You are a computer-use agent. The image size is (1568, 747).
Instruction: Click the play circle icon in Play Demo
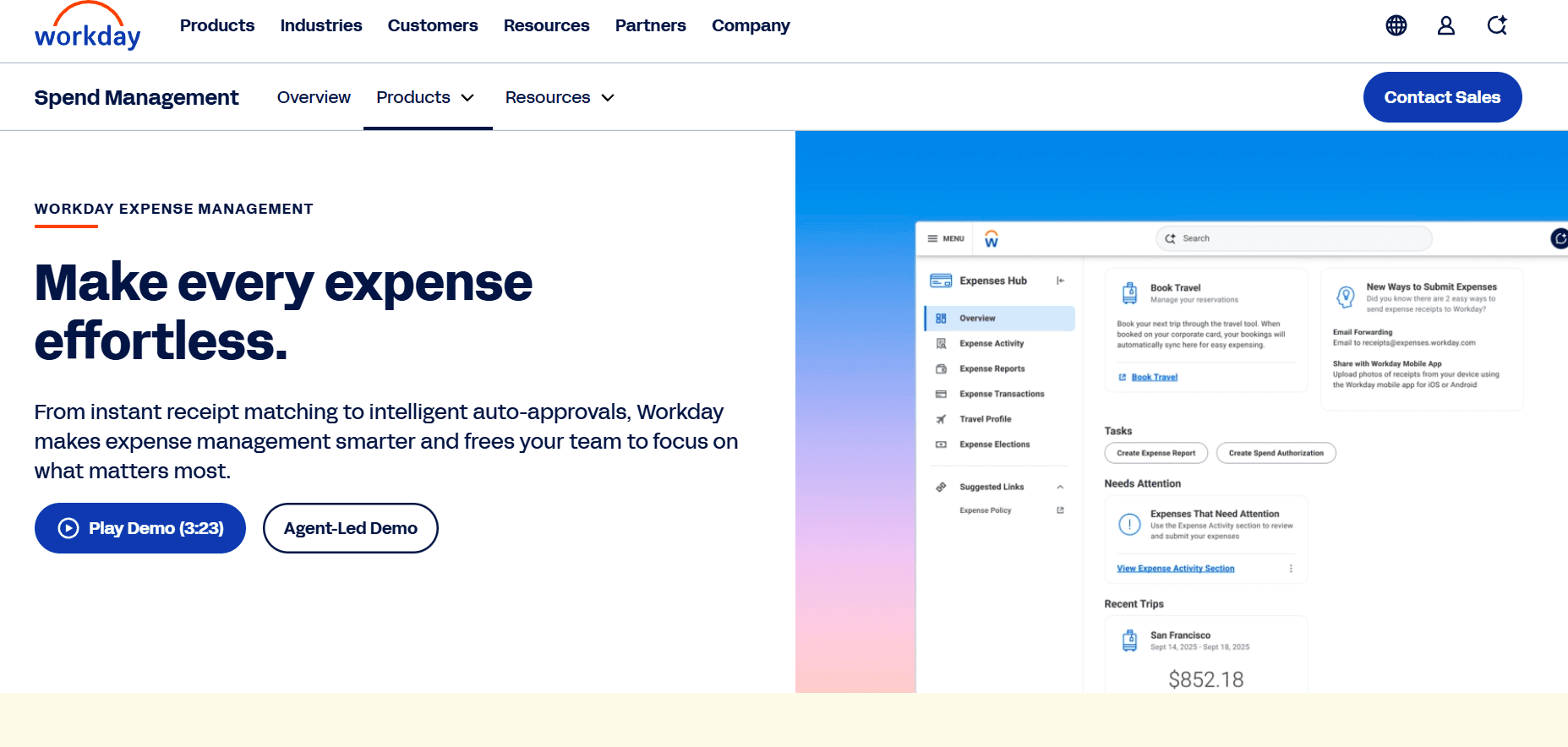(x=68, y=528)
